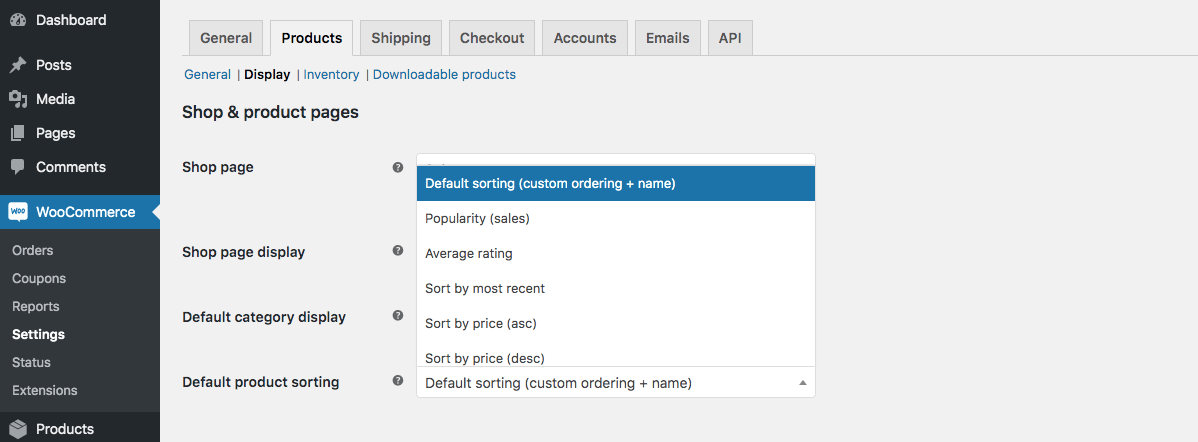
Task: Click the WooCommerce menu label
Action: tap(86, 212)
